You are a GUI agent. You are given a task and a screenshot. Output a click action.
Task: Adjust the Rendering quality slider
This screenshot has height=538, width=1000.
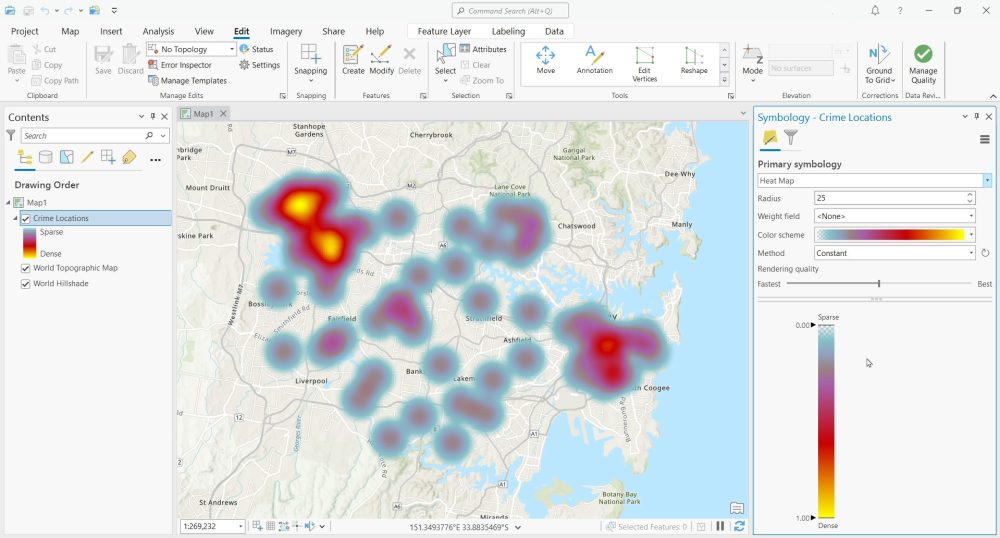pos(878,284)
